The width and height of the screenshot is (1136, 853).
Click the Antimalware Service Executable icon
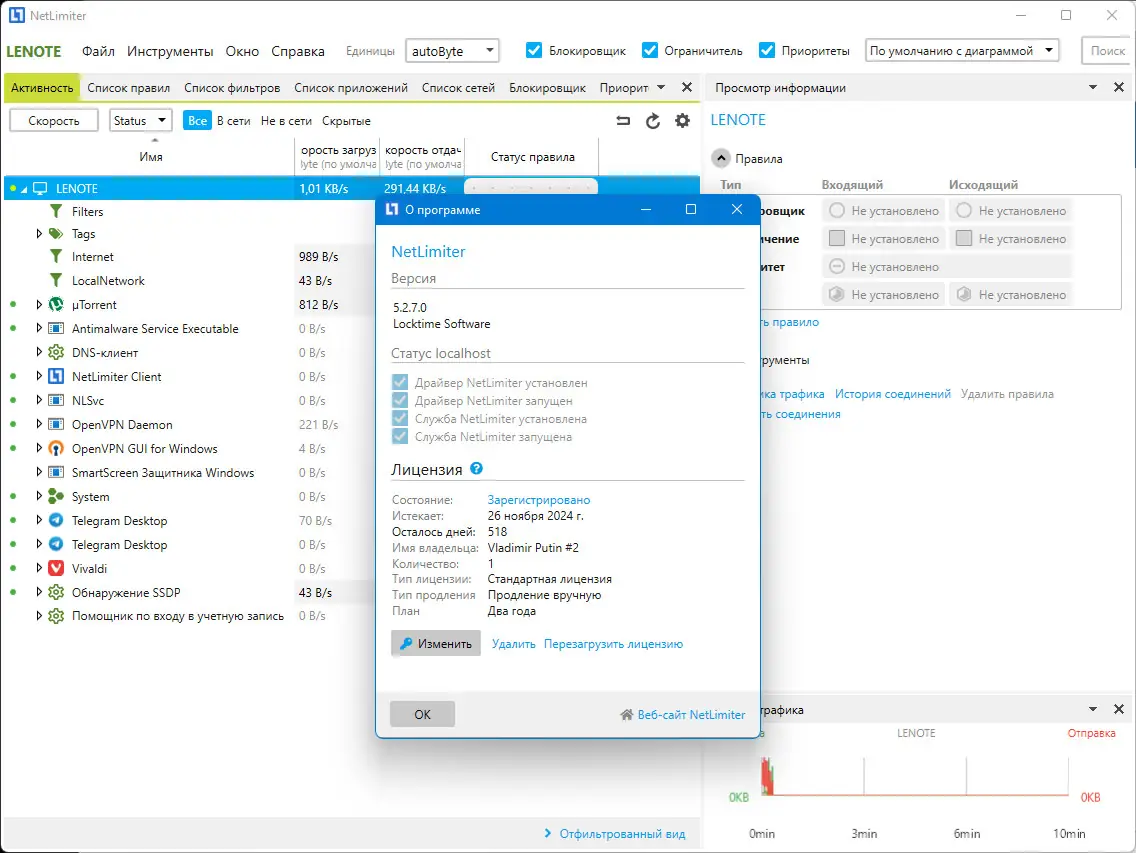click(56, 328)
